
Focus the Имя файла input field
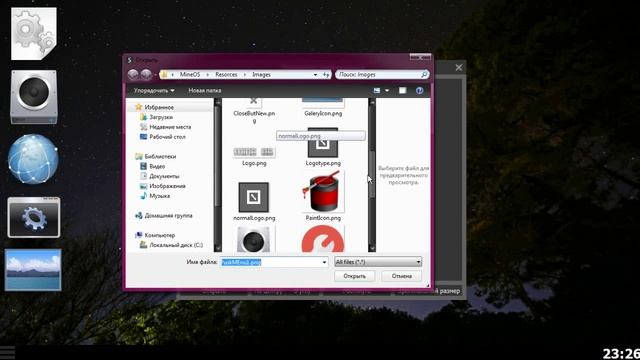pyautogui.click(x=274, y=262)
